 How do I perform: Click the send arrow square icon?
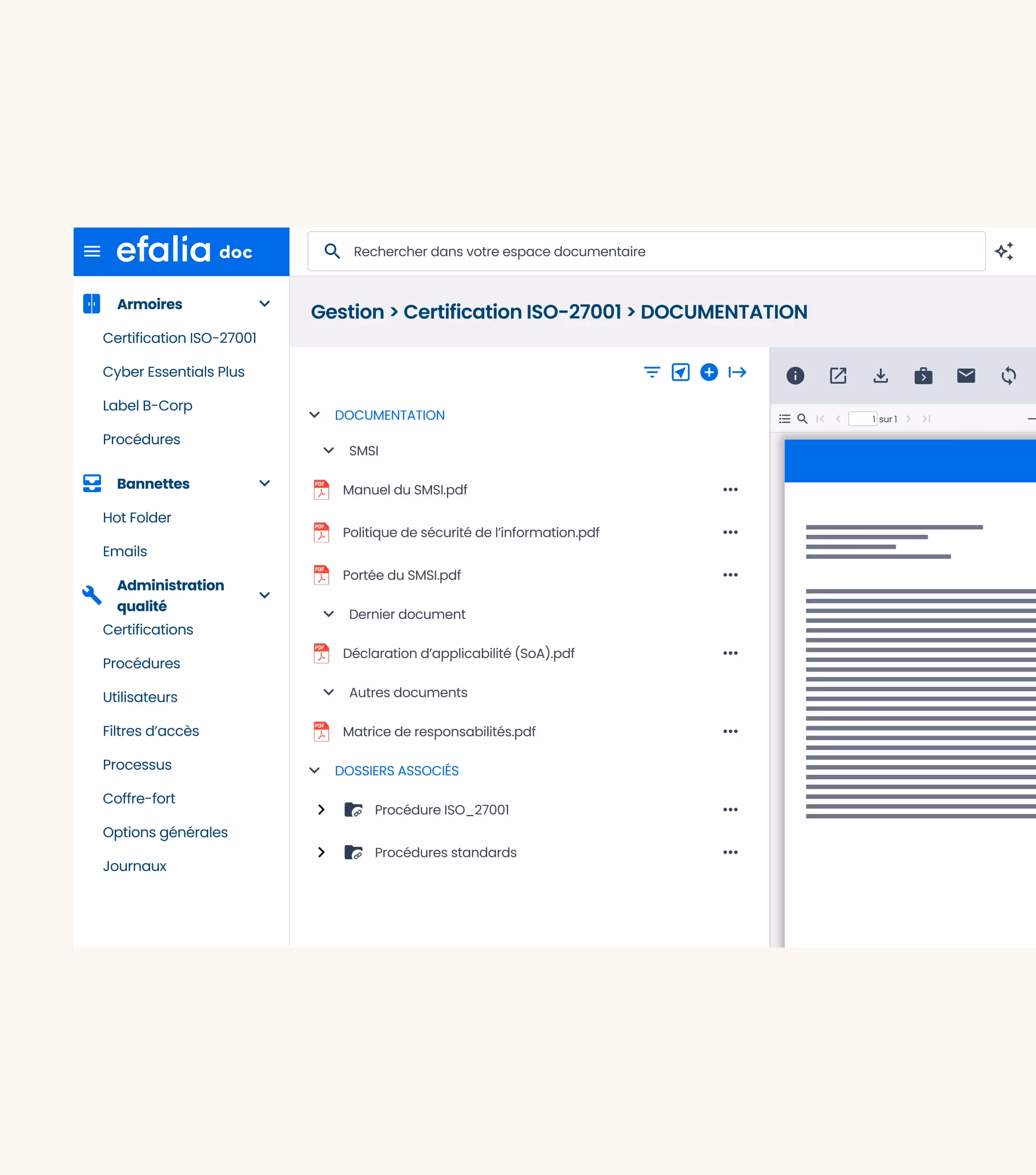[x=681, y=372]
